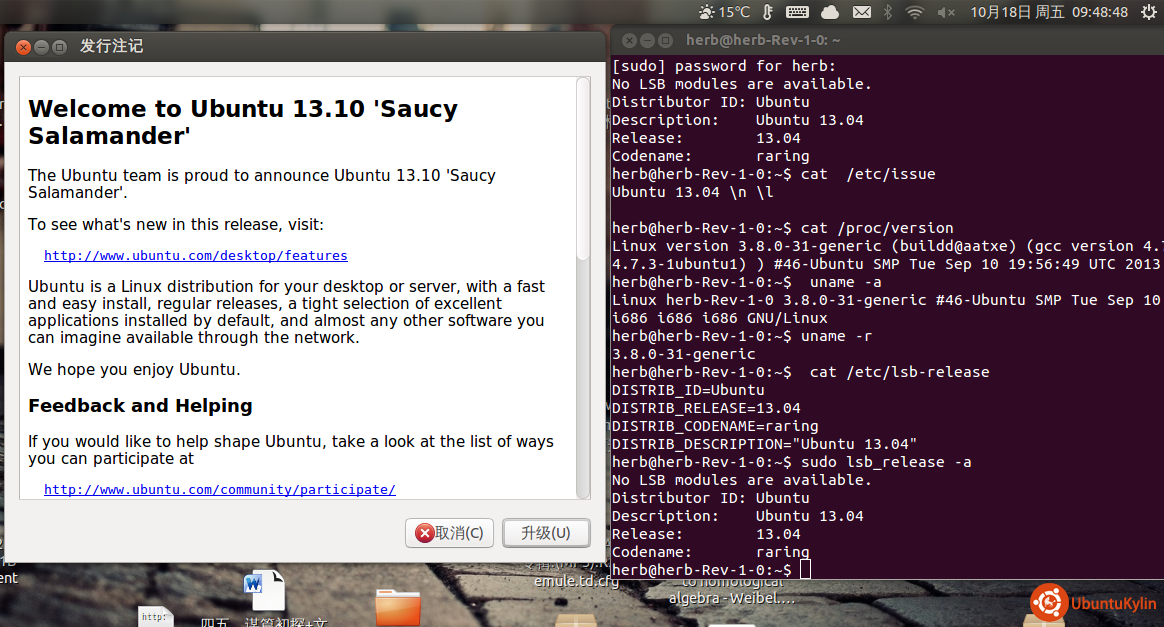Open the cloud sync indicator
The image size is (1164, 627).
click(830, 12)
